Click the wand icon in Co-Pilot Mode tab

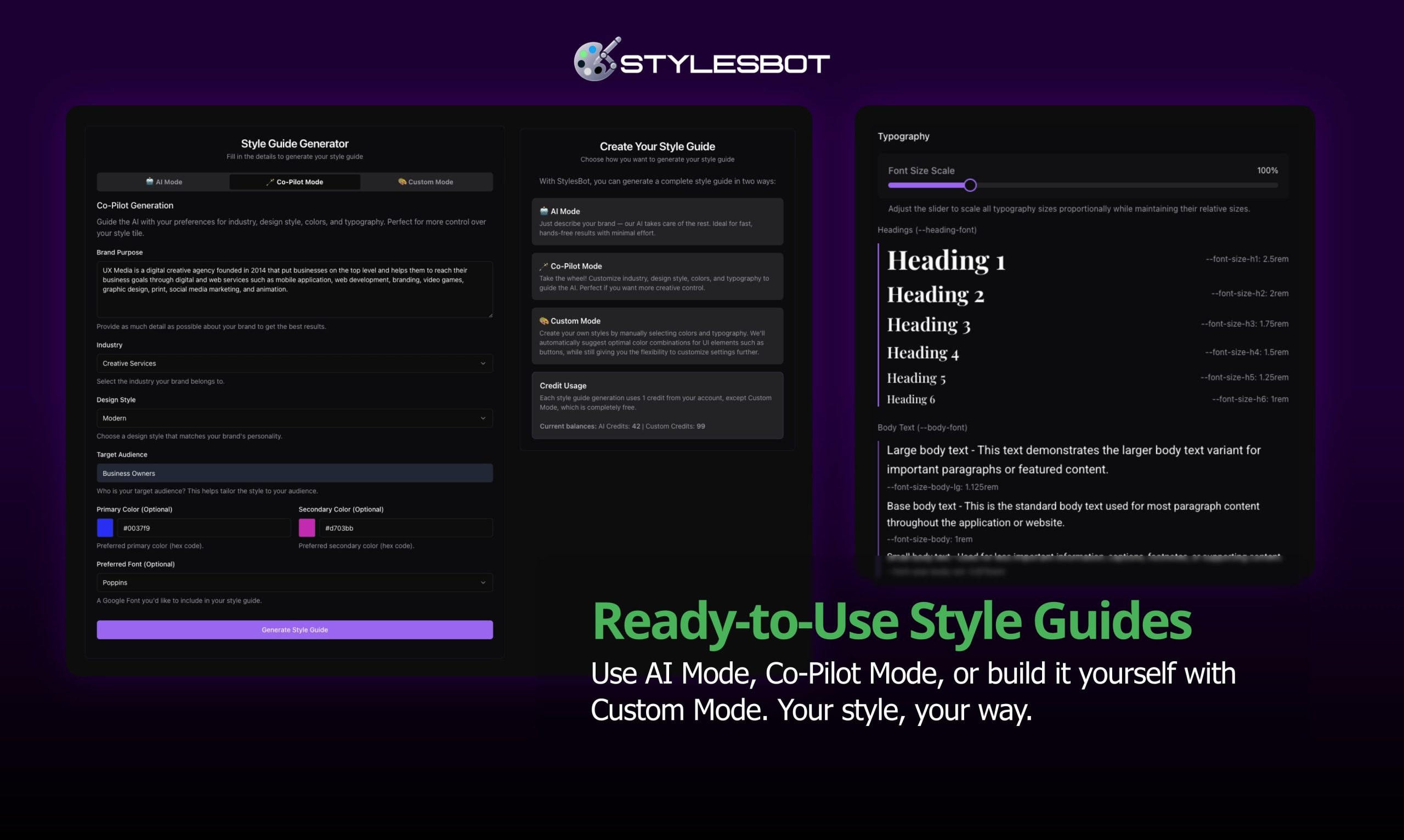point(270,181)
